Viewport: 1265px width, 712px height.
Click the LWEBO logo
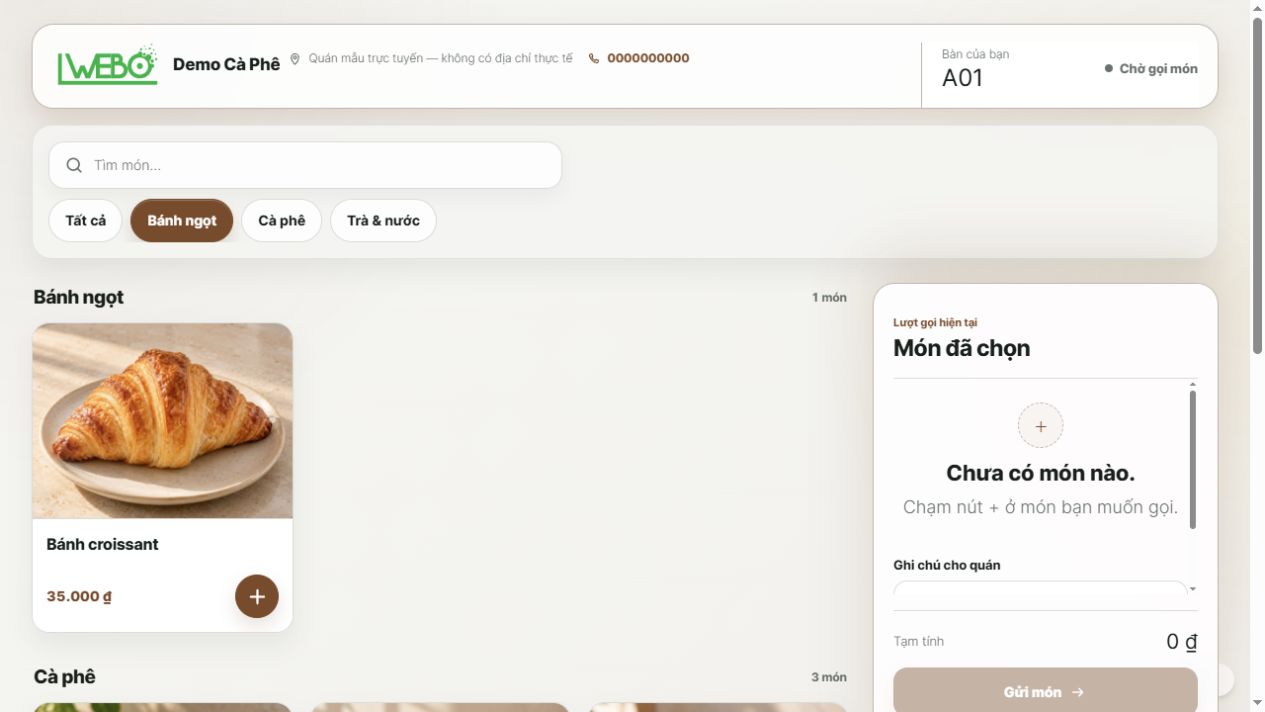[x=108, y=64]
